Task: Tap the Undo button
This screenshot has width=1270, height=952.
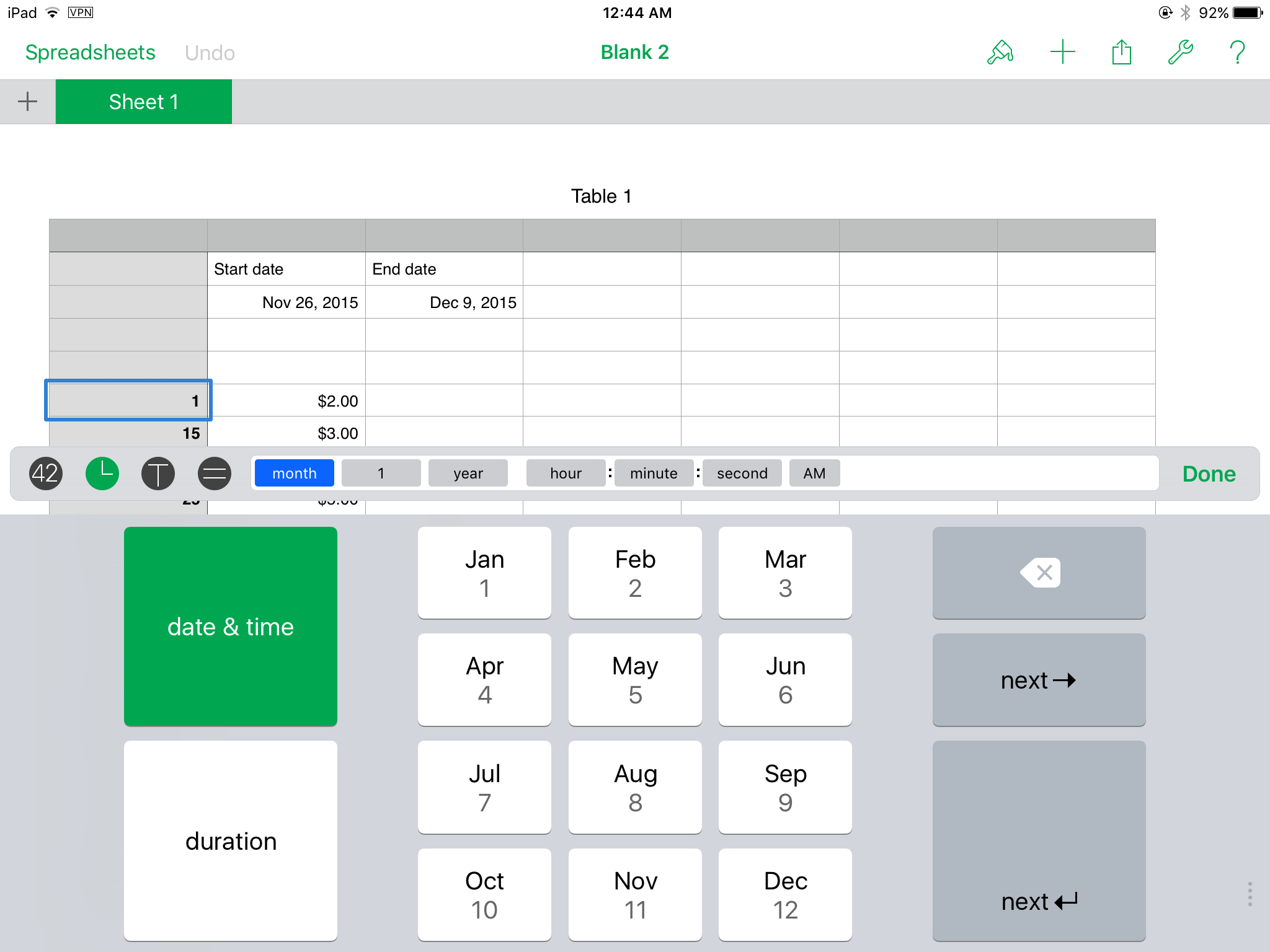Action: [x=210, y=53]
